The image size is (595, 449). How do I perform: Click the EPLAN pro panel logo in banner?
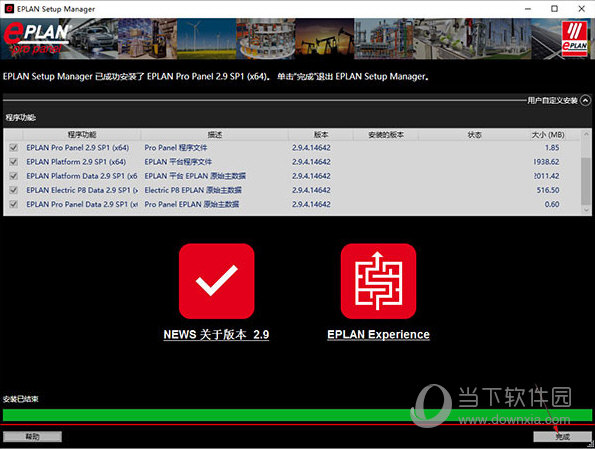[x=36, y=39]
